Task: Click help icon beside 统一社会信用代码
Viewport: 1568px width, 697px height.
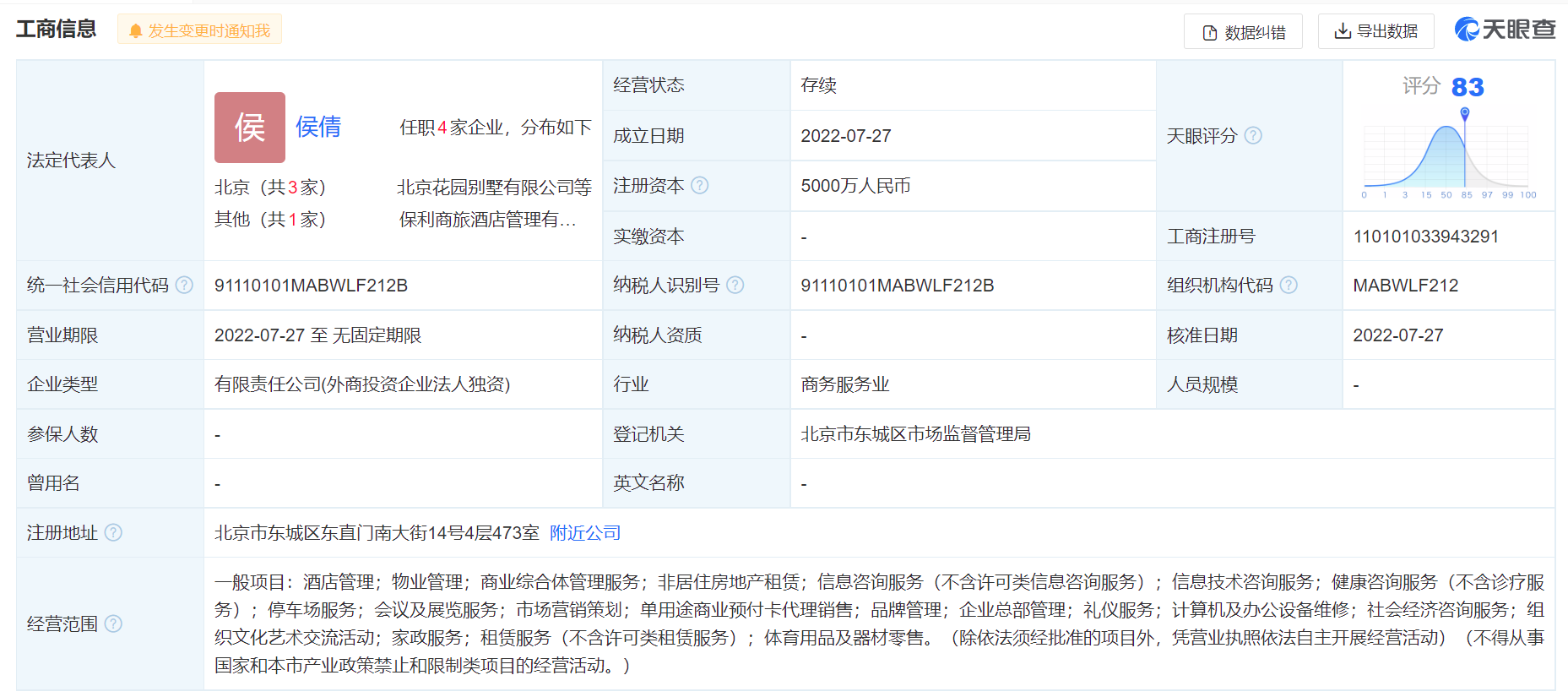Action: (x=184, y=286)
